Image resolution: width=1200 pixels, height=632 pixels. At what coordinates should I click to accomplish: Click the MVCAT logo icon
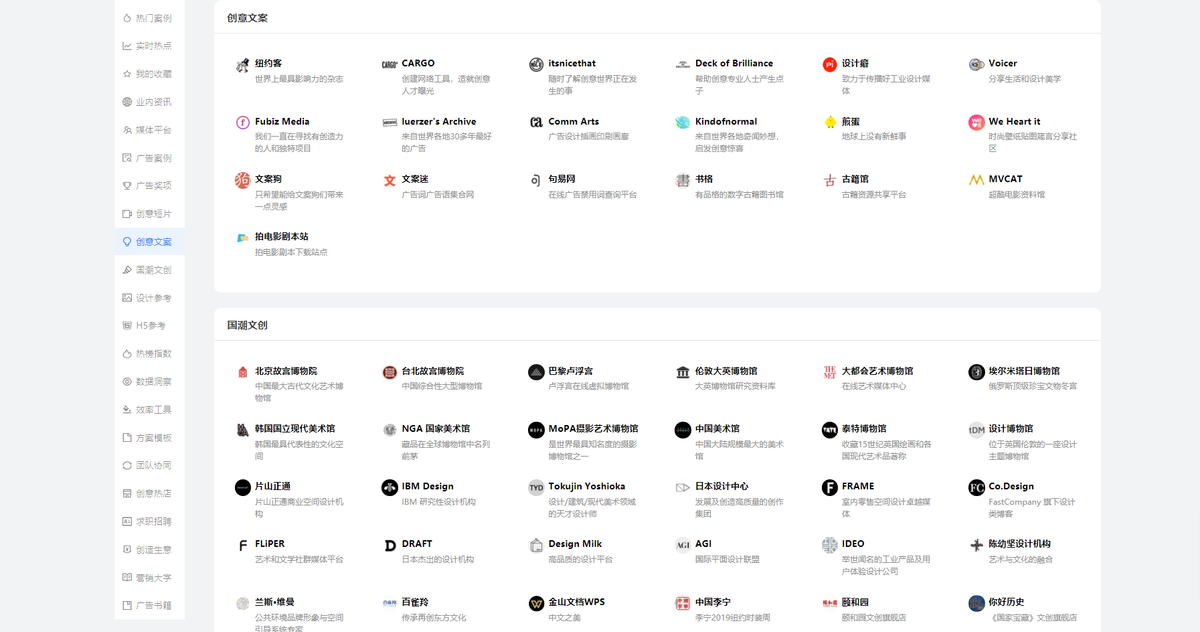coord(977,180)
